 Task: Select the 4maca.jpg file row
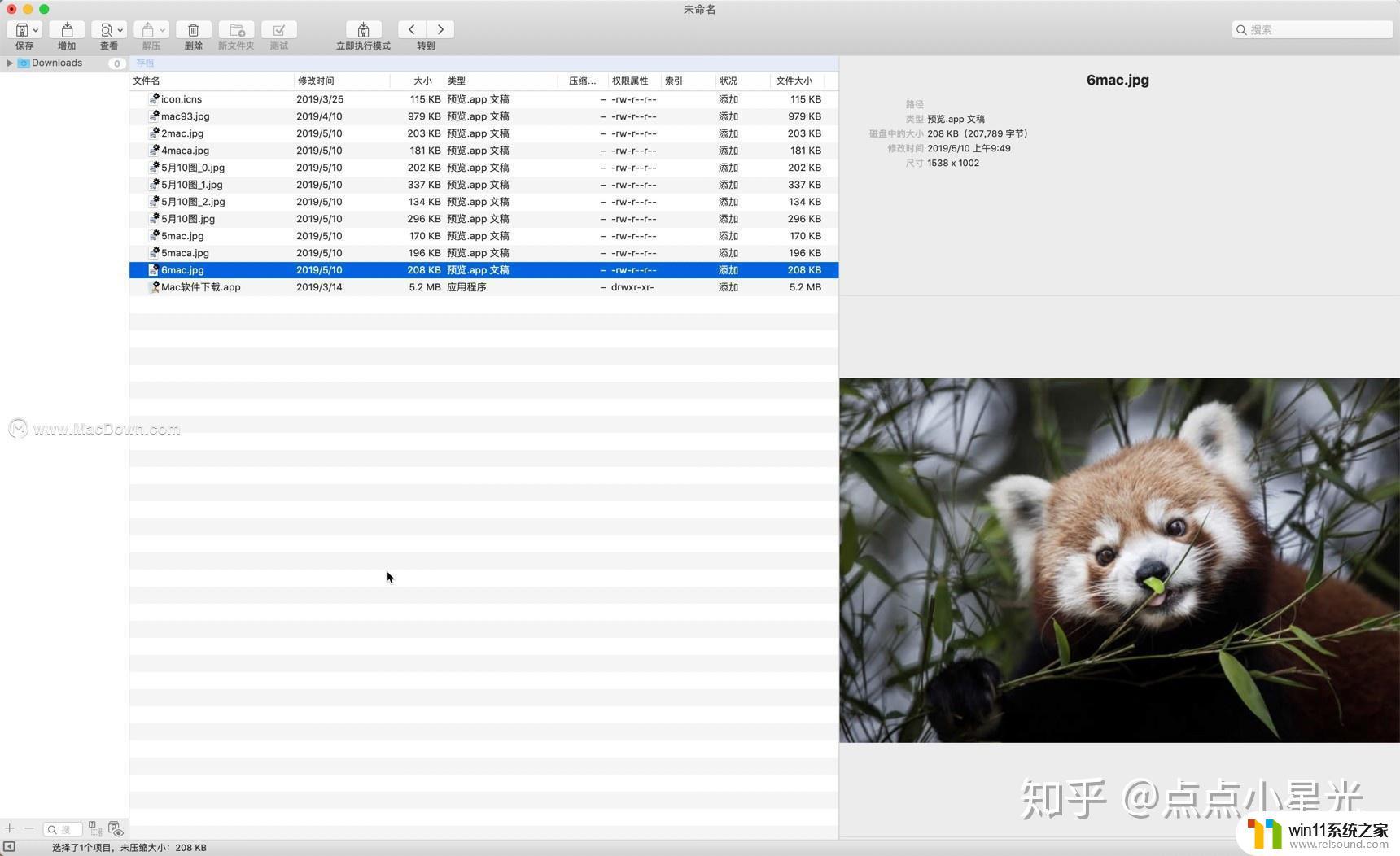point(483,151)
